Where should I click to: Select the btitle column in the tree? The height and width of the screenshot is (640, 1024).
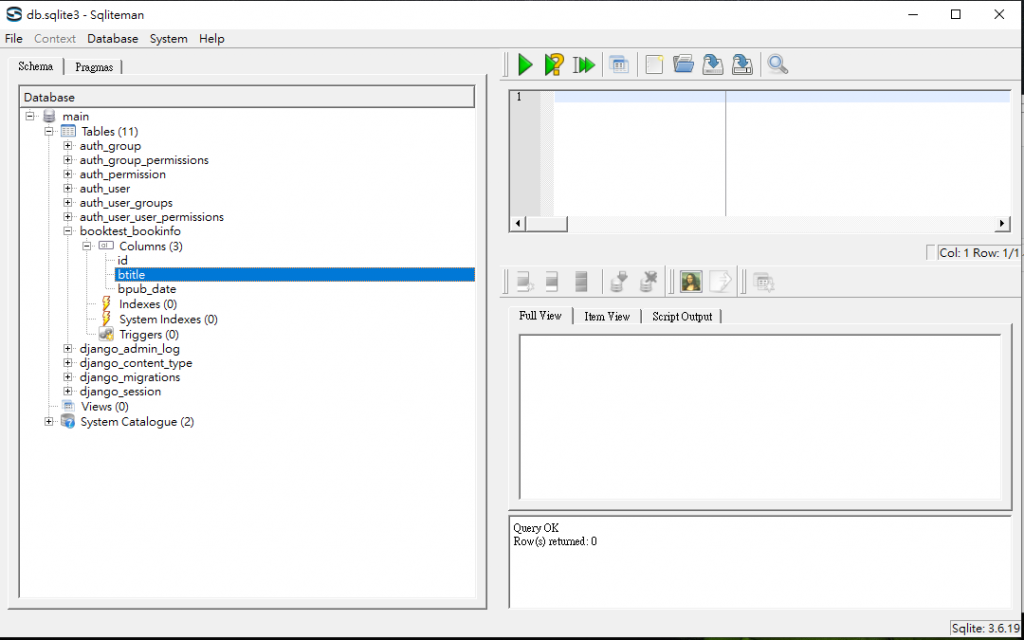(x=295, y=275)
